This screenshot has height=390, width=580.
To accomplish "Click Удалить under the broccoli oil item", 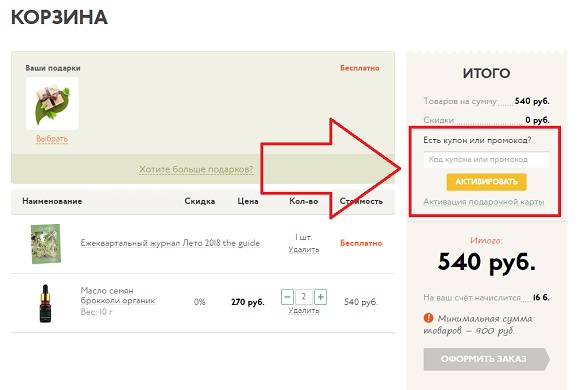I will [304, 310].
